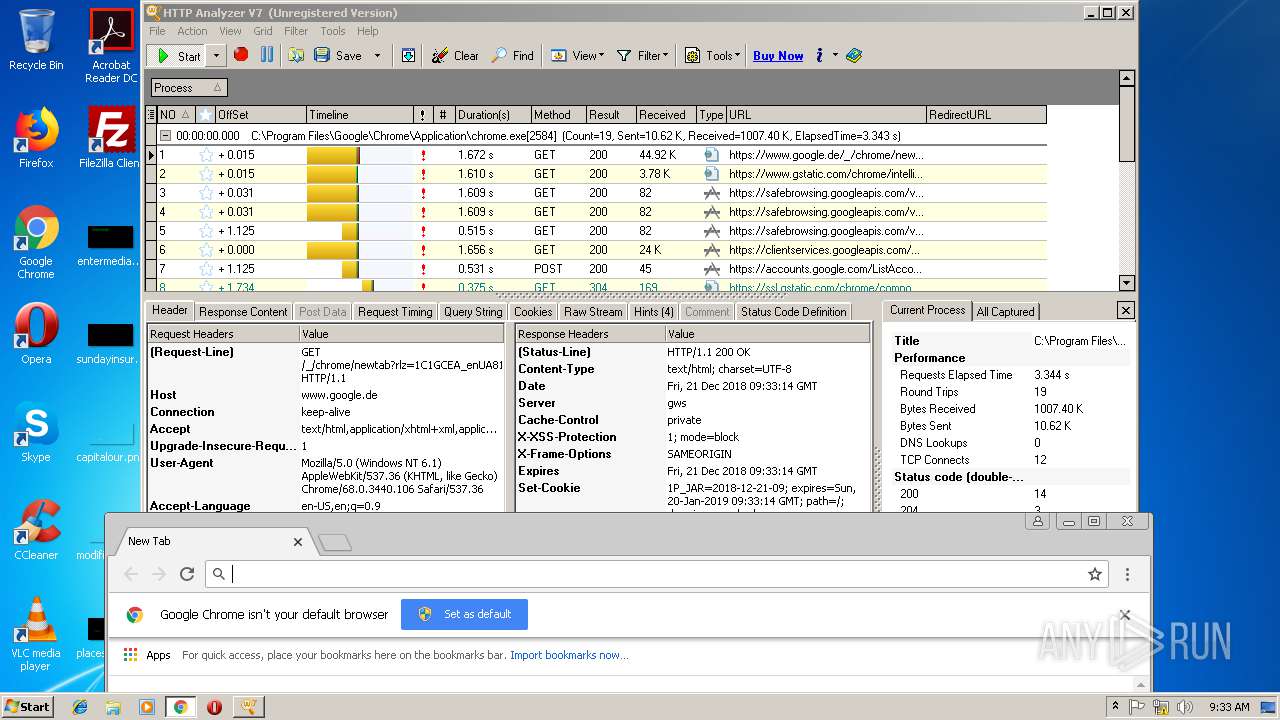1280x720 pixels.
Task: Click the Process grouping header
Action: [x=187, y=88]
